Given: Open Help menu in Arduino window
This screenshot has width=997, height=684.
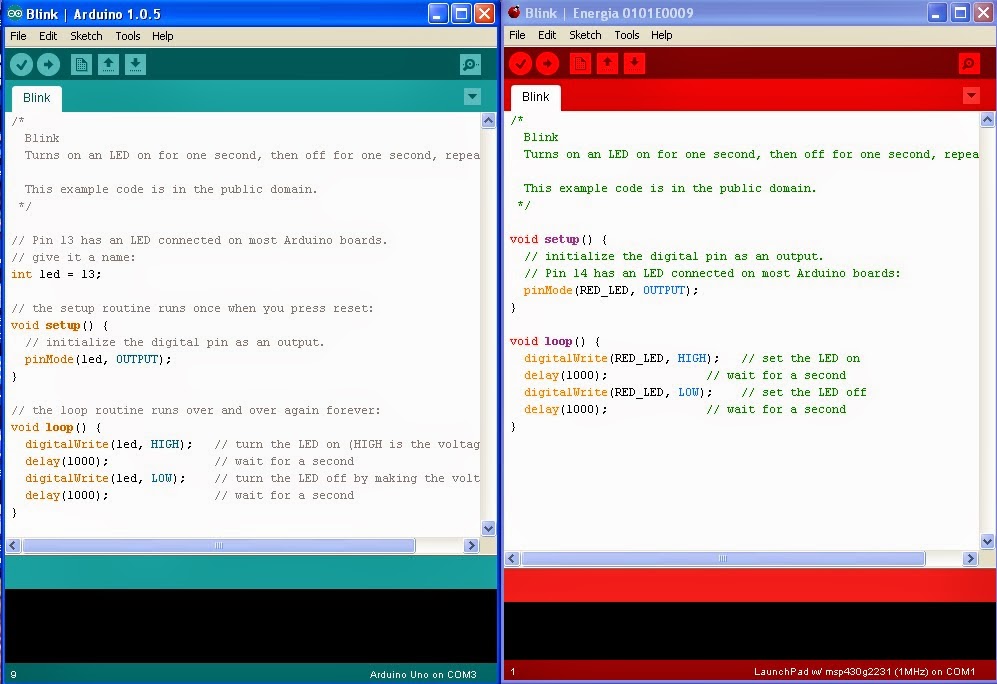Looking at the screenshot, I should [163, 36].
